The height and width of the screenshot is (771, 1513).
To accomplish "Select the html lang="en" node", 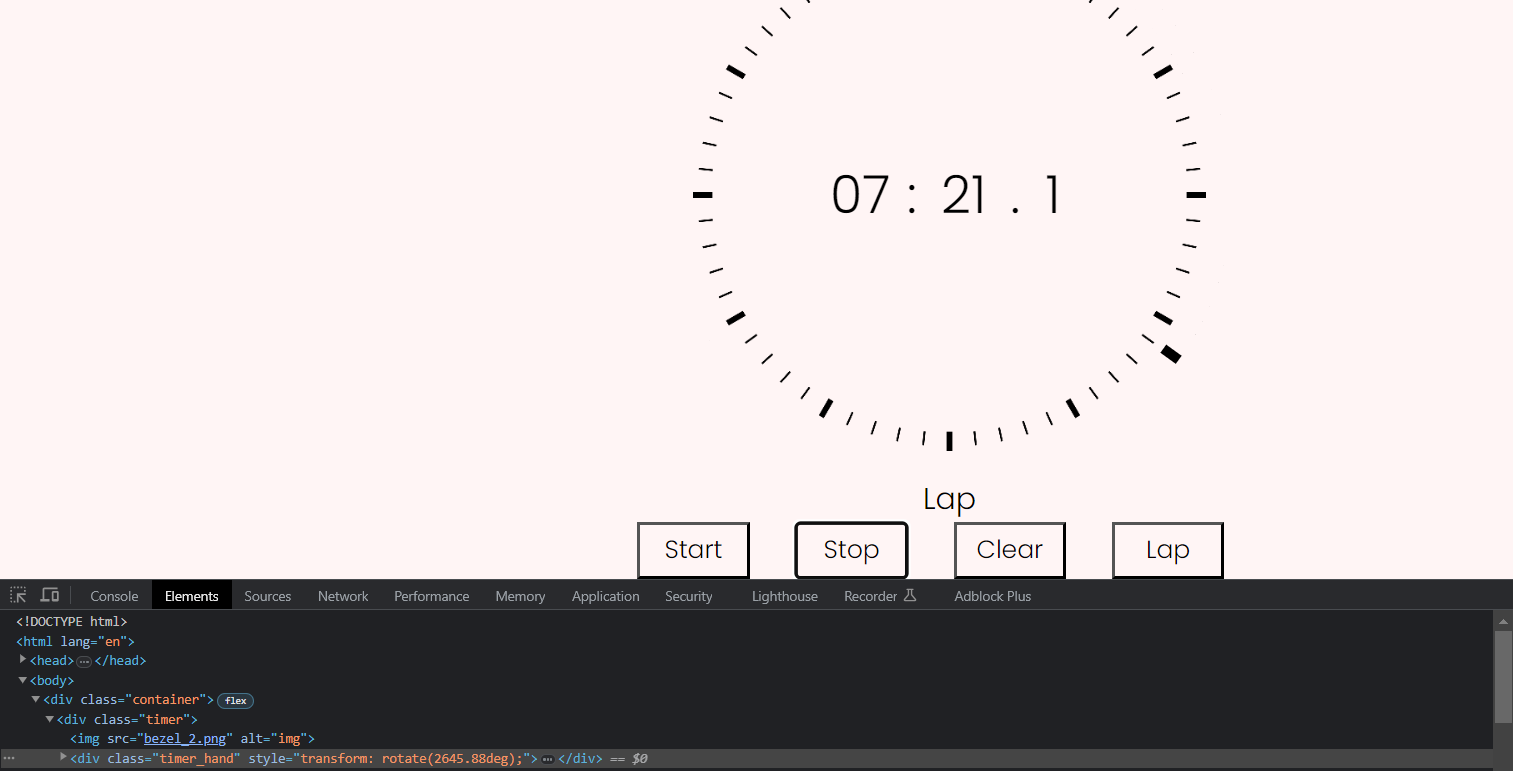I will click(75, 641).
